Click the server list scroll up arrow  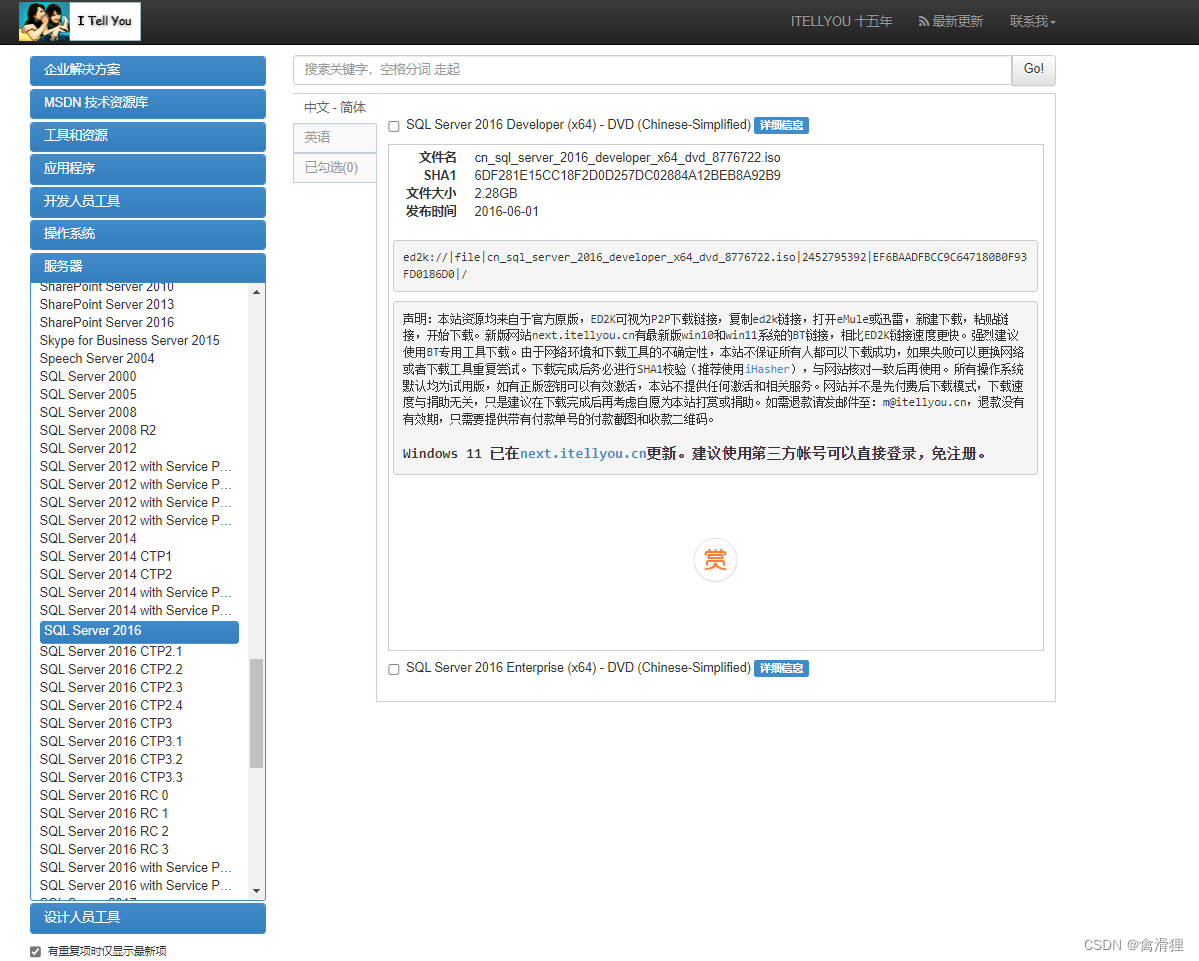click(x=256, y=292)
